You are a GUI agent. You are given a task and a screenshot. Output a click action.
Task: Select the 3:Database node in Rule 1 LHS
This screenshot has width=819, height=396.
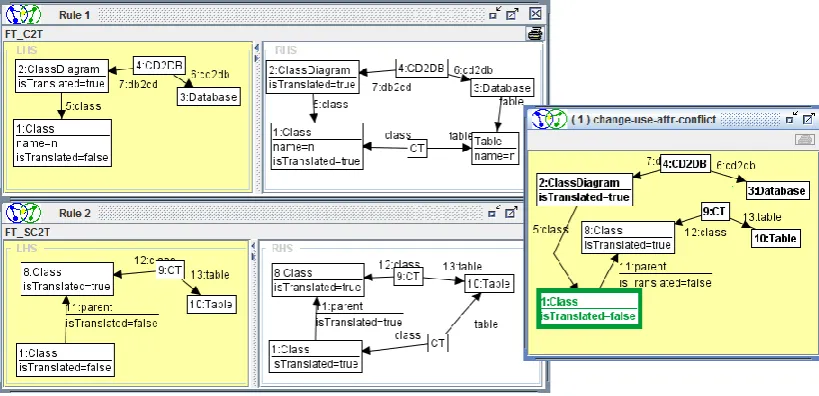(x=208, y=97)
